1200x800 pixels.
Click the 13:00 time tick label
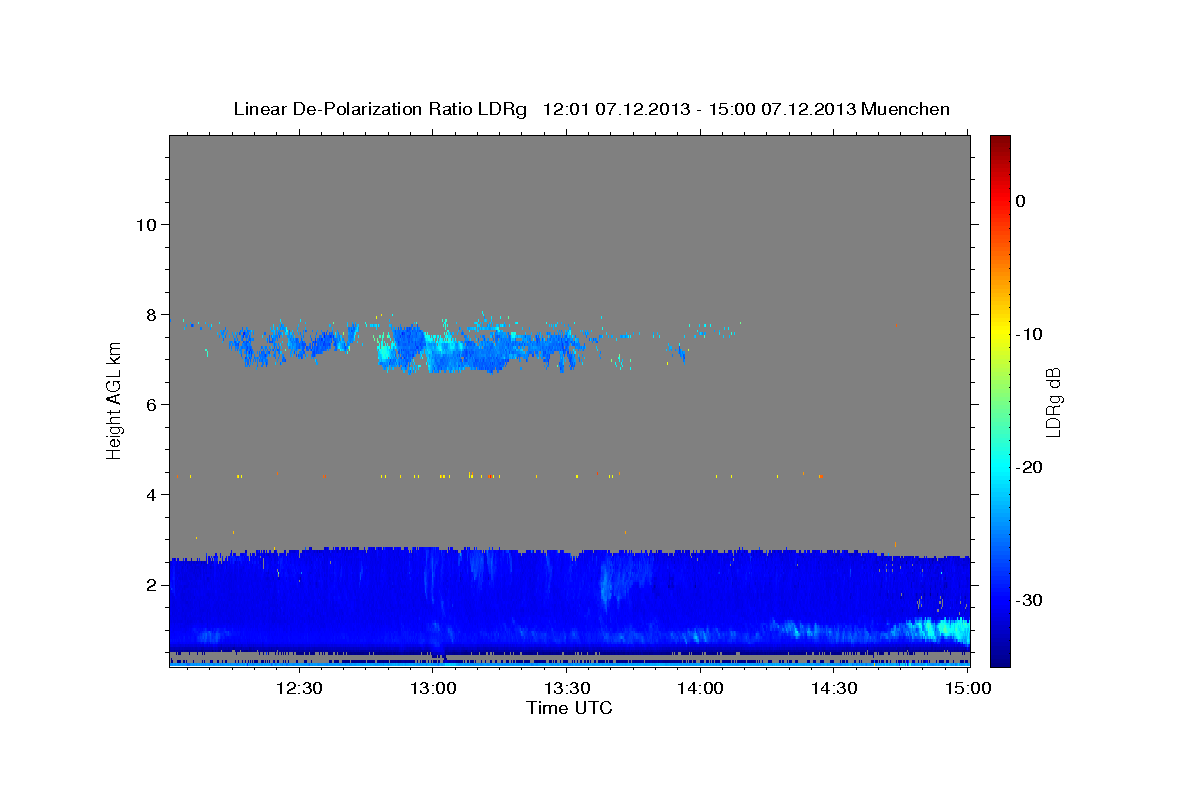point(433,688)
